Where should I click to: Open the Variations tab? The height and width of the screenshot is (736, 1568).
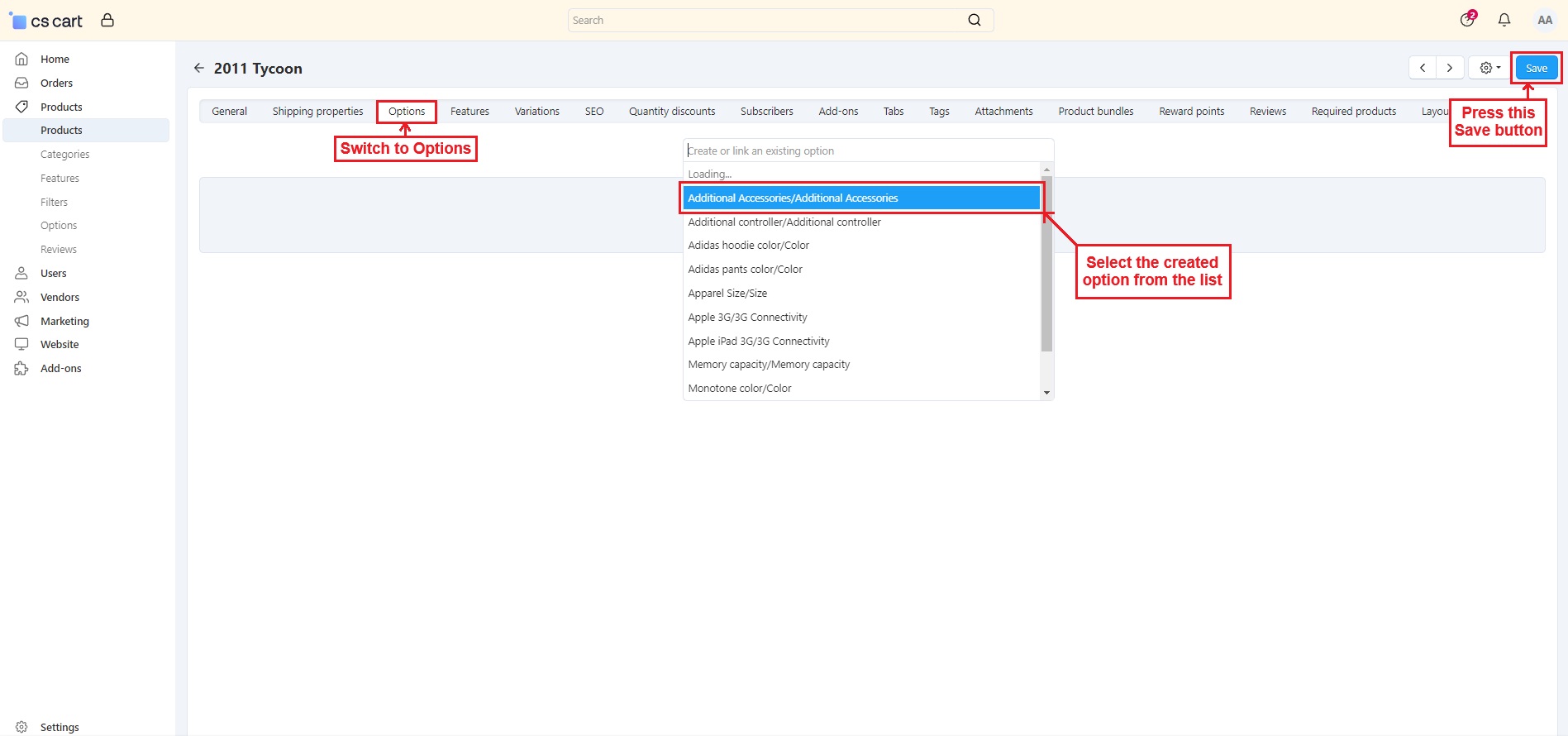pos(537,111)
